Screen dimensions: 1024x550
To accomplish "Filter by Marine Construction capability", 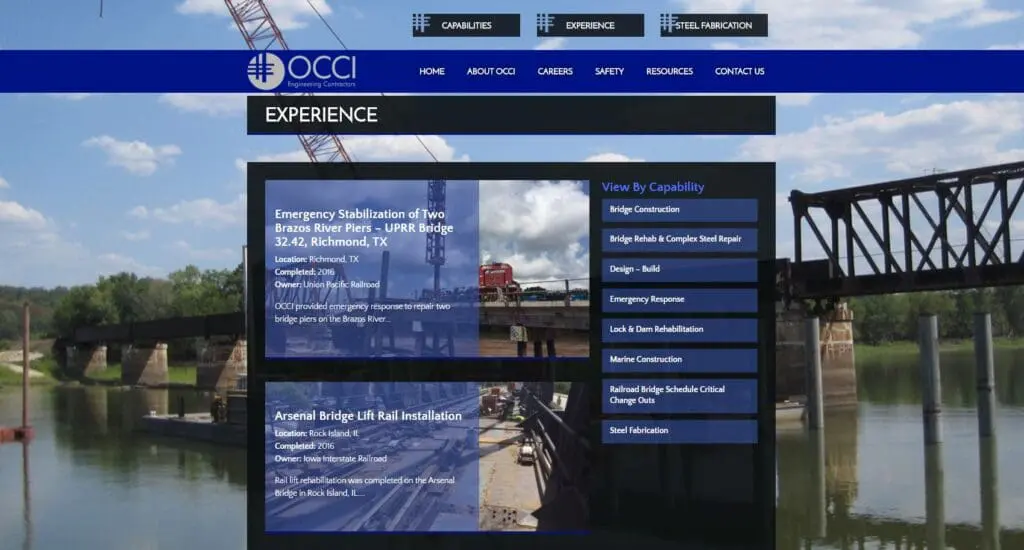I will 679,360.
